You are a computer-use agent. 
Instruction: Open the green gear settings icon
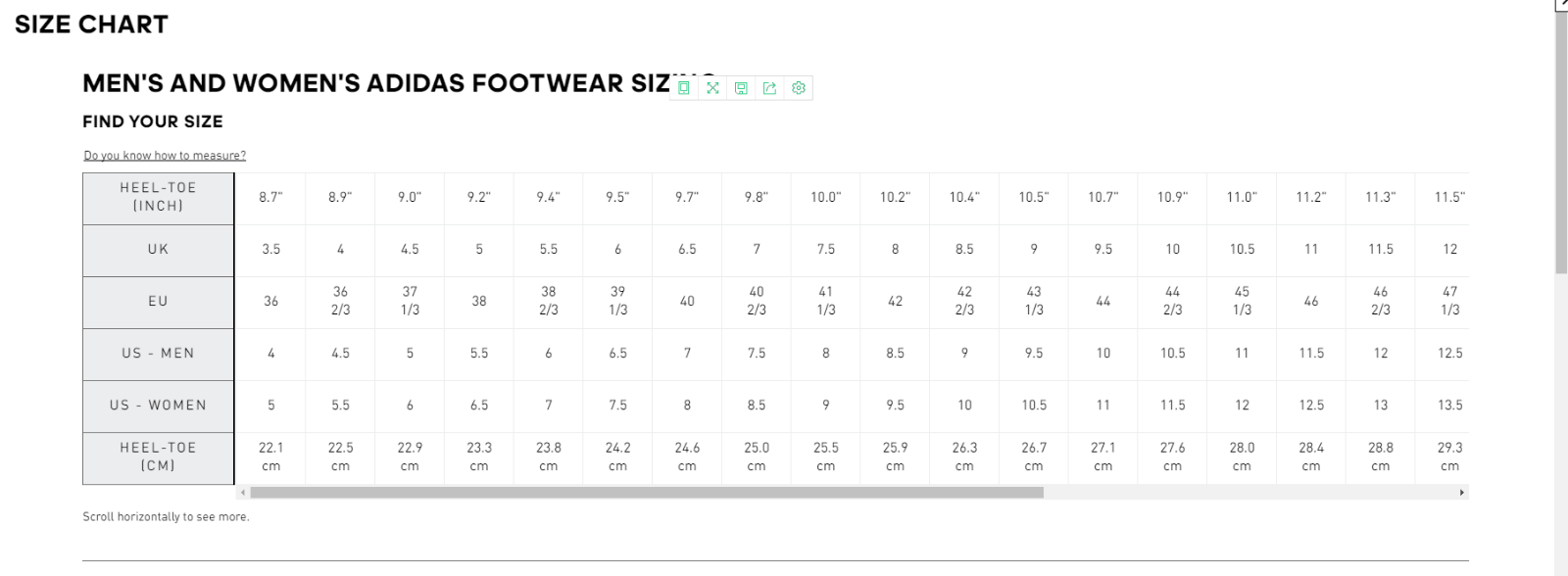point(799,88)
